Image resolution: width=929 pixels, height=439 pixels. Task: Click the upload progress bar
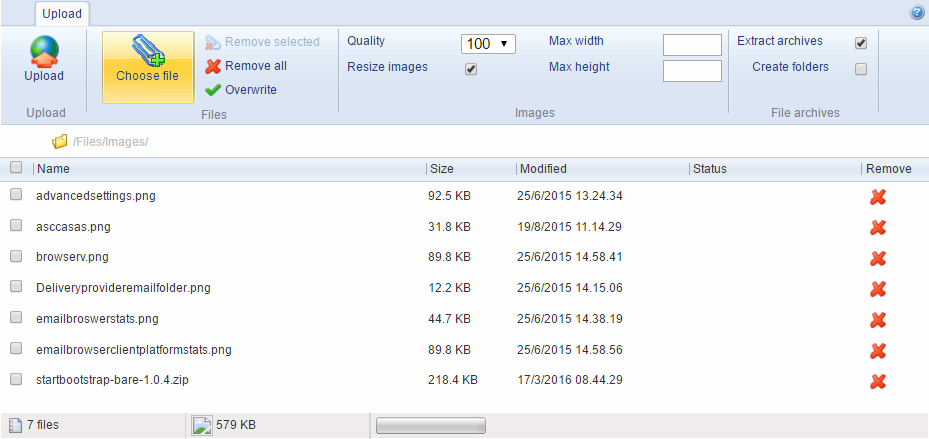pos(430,426)
